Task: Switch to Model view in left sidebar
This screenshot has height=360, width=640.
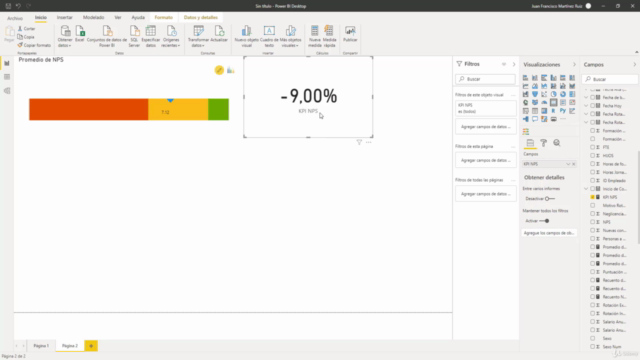Action: click(x=7, y=91)
